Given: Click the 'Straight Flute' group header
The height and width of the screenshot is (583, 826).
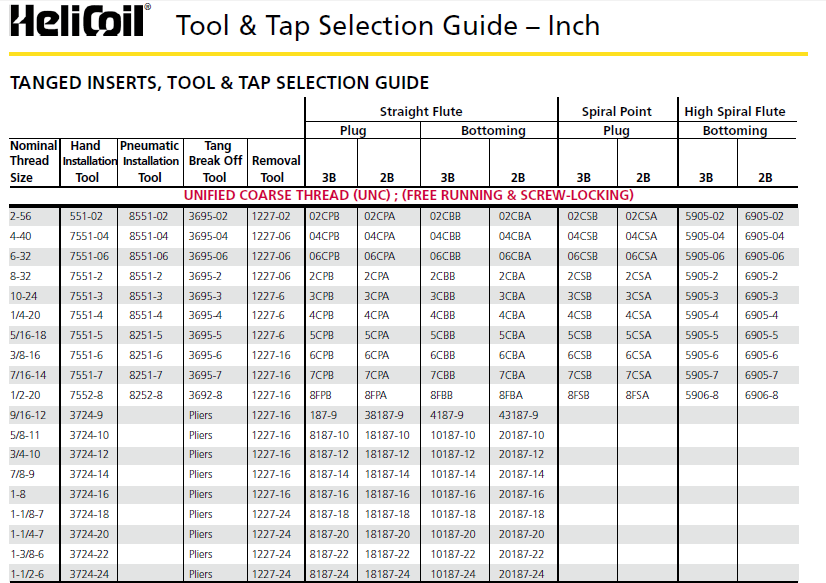Looking at the screenshot, I should point(421,112).
